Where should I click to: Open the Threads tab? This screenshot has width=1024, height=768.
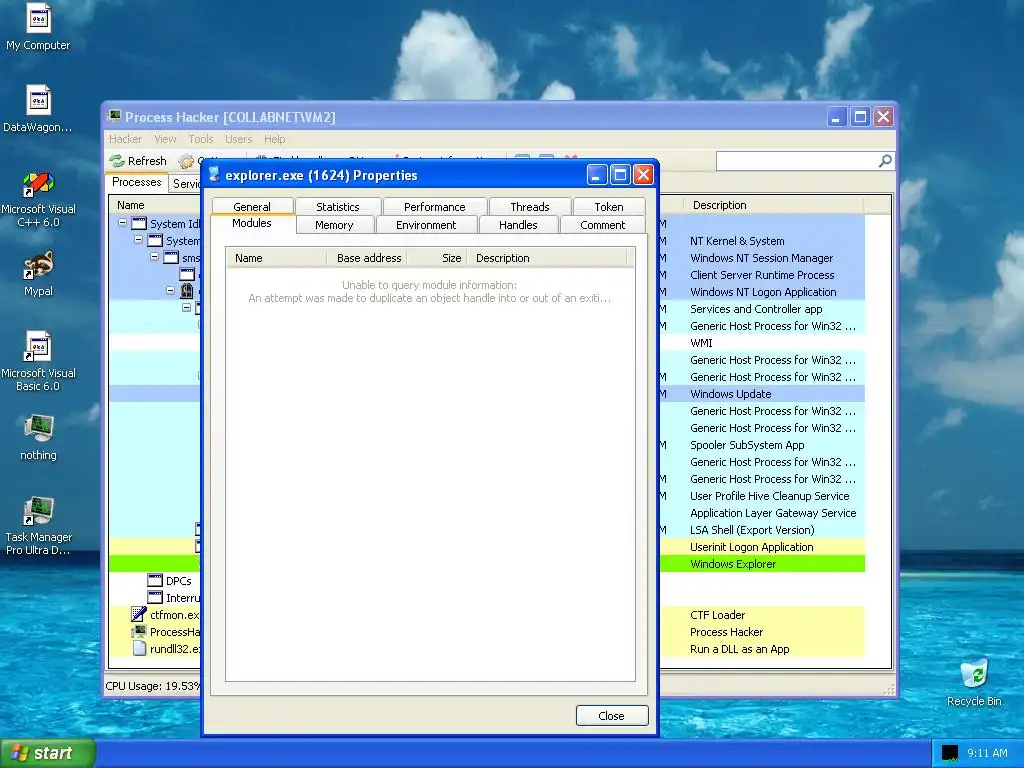click(530, 206)
